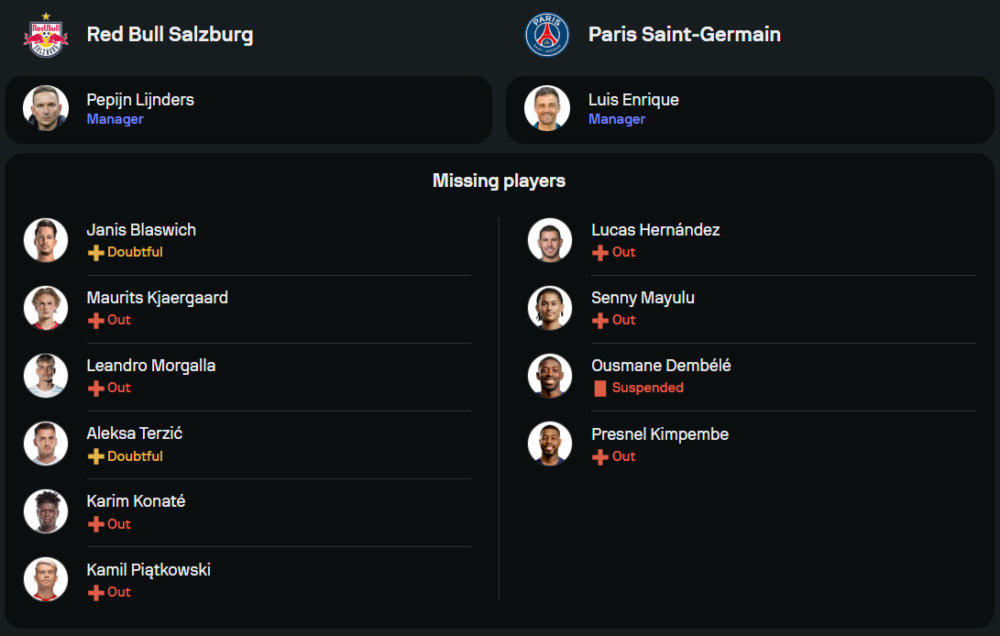Select Senny Mayulu's player avatar

pos(550,308)
